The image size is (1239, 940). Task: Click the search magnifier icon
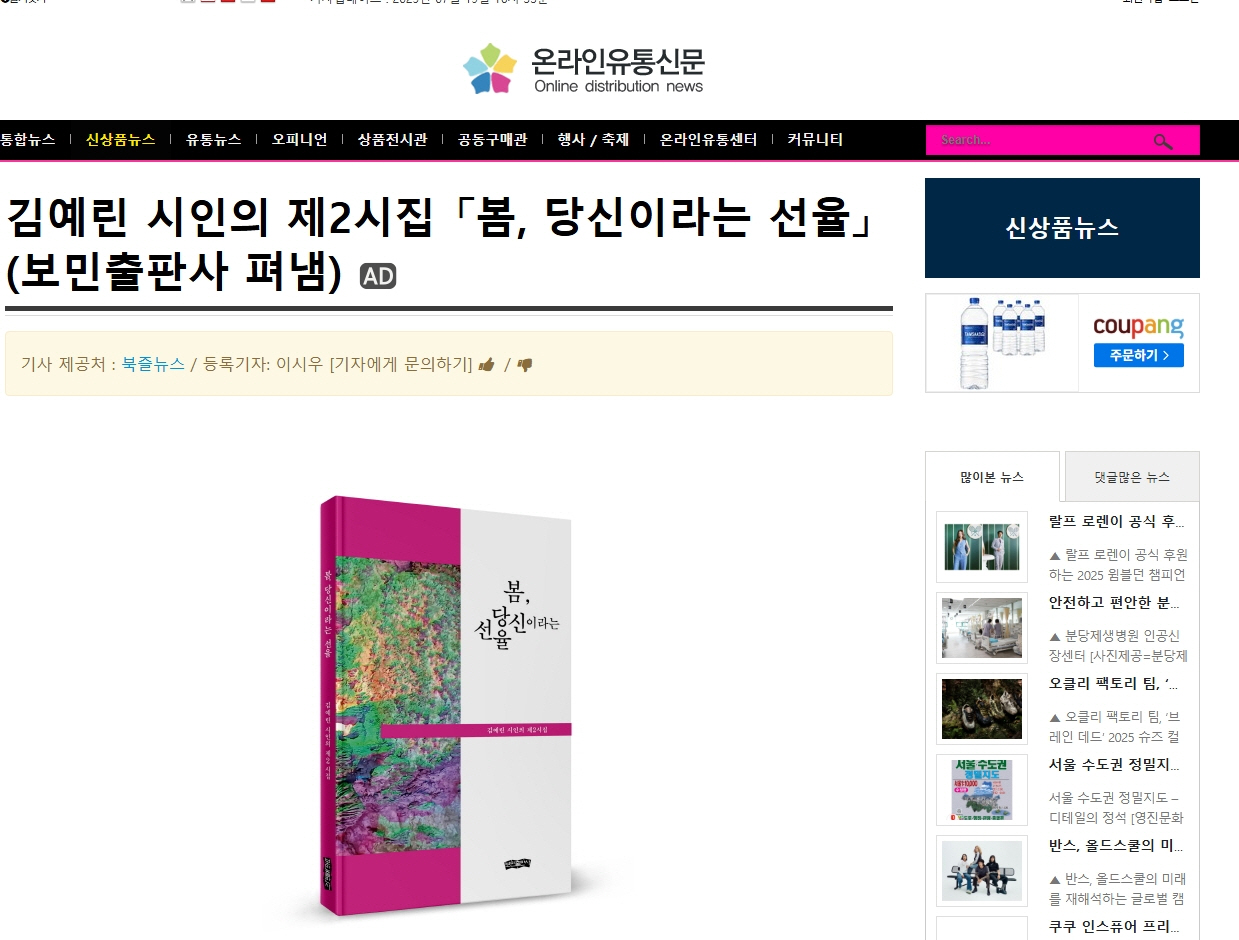[1163, 141]
